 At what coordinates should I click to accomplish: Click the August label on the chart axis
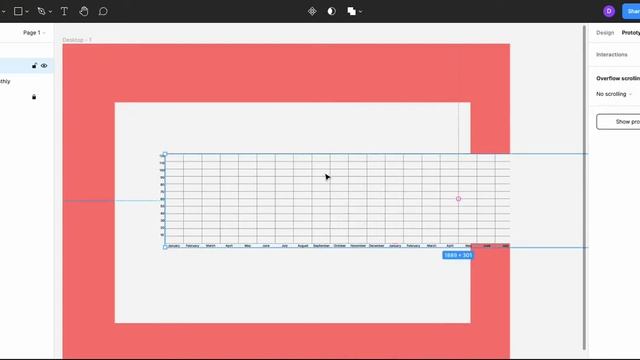coord(303,246)
